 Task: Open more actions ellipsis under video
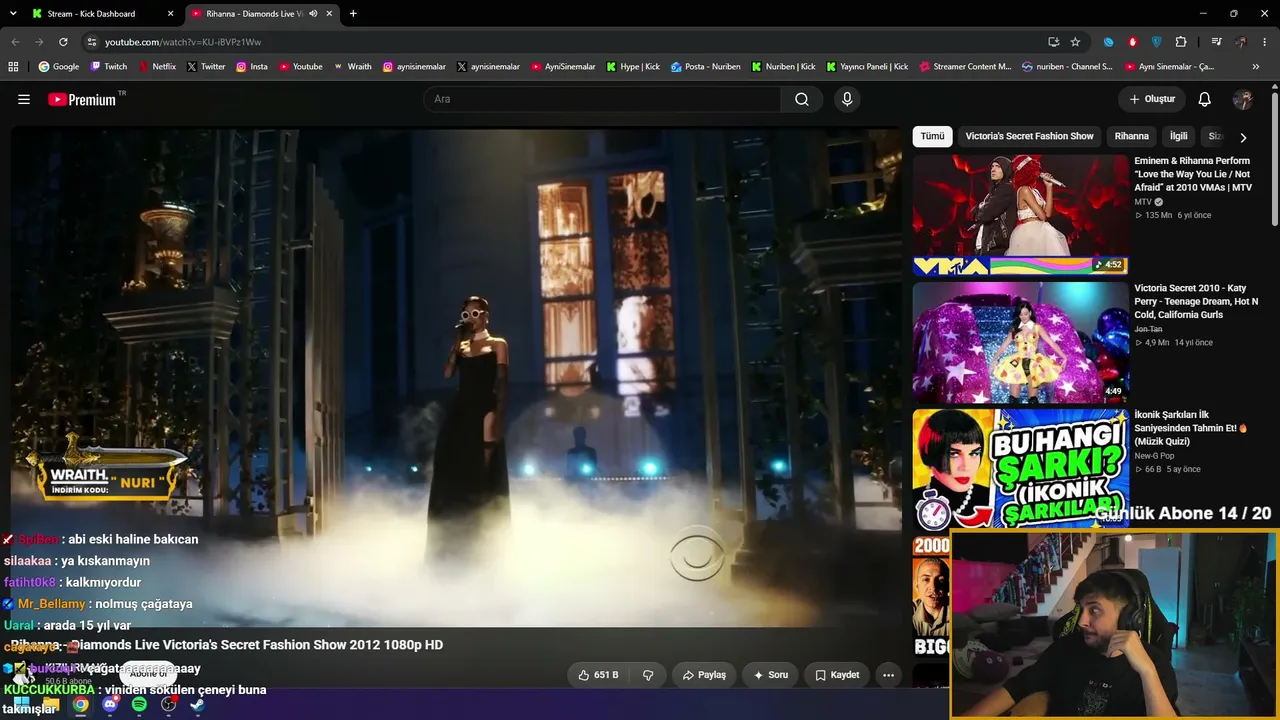(x=888, y=675)
